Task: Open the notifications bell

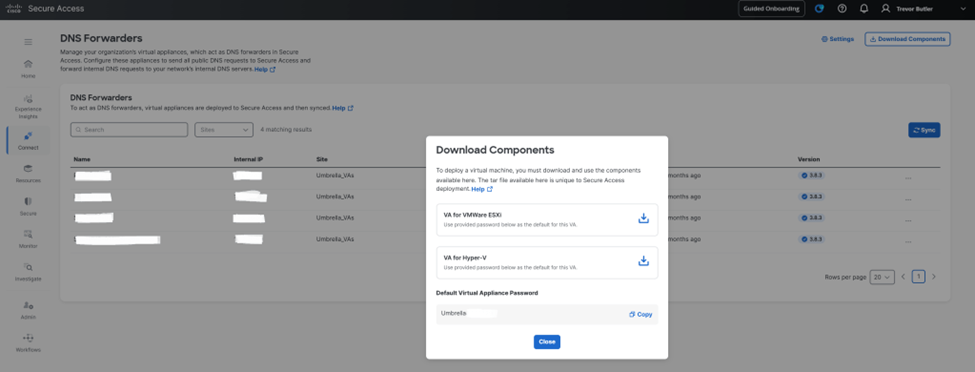Action: point(863,9)
